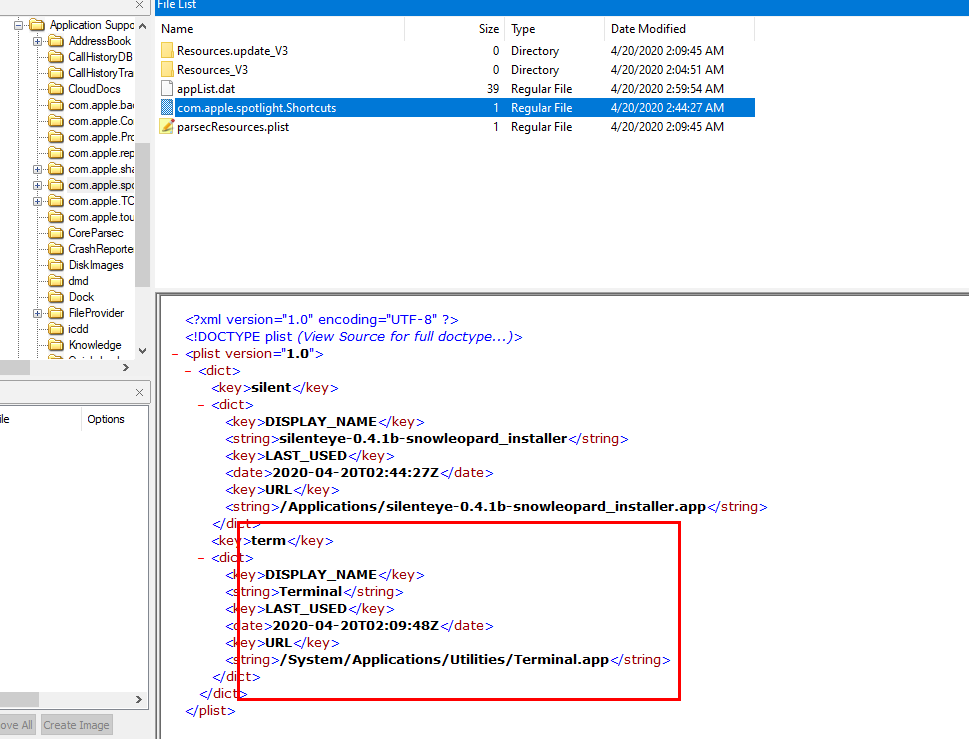Viewport: 969px width, 739px height.
Task: Select the com.apple.spotlight.Shortcuts file row
Action: (256, 108)
